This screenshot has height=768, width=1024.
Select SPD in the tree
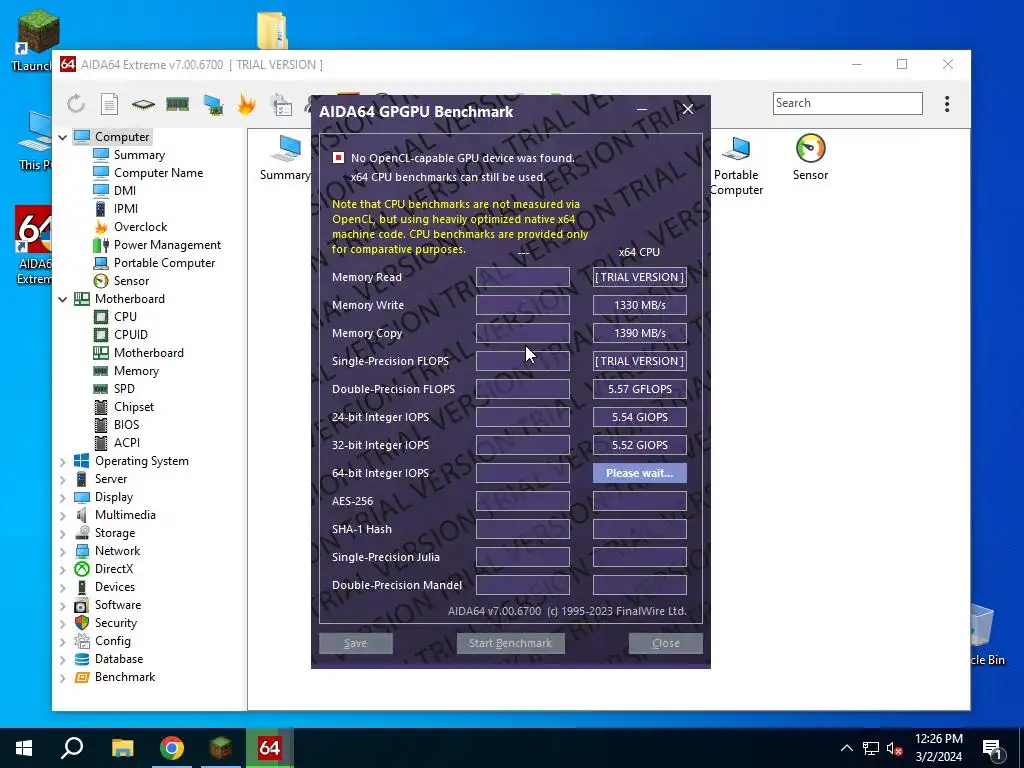tap(124, 389)
